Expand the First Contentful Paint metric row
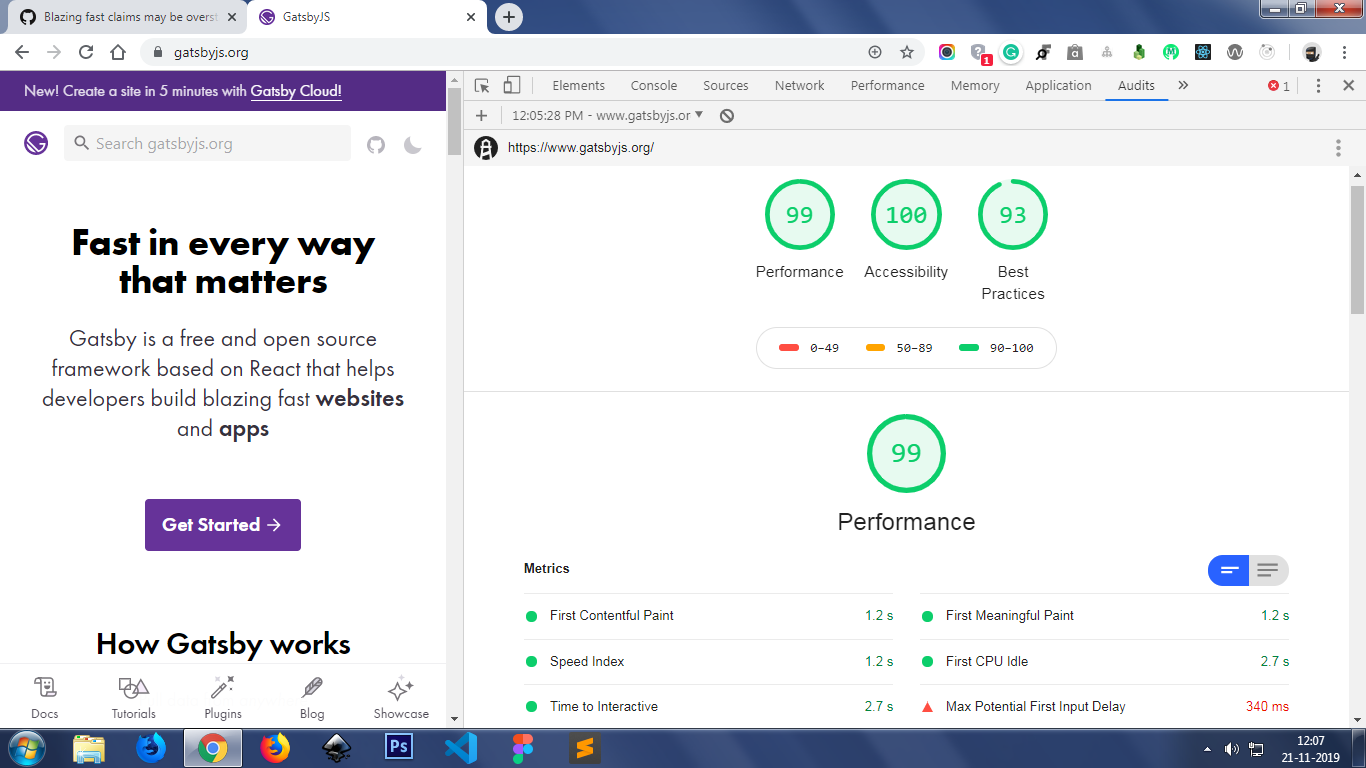The image size is (1366, 768). point(709,616)
